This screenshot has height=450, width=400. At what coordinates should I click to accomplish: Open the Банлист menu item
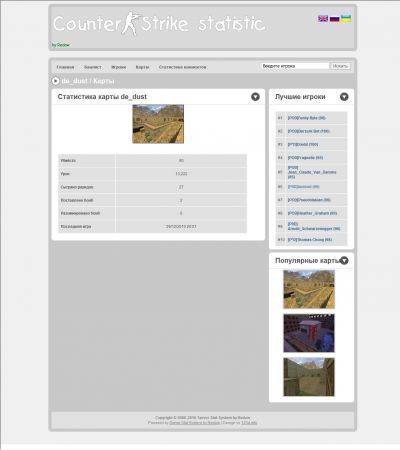(x=93, y=67)
